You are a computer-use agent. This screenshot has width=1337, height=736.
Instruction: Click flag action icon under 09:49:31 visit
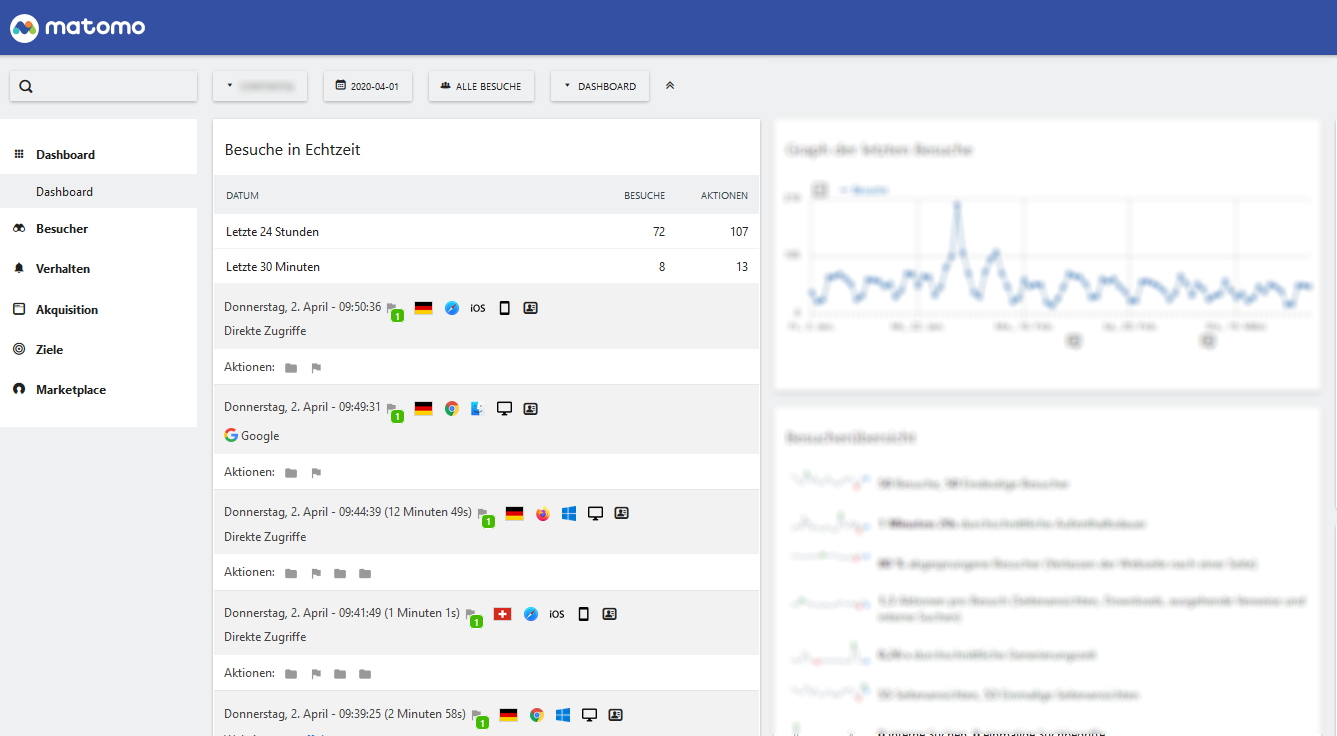316,473
